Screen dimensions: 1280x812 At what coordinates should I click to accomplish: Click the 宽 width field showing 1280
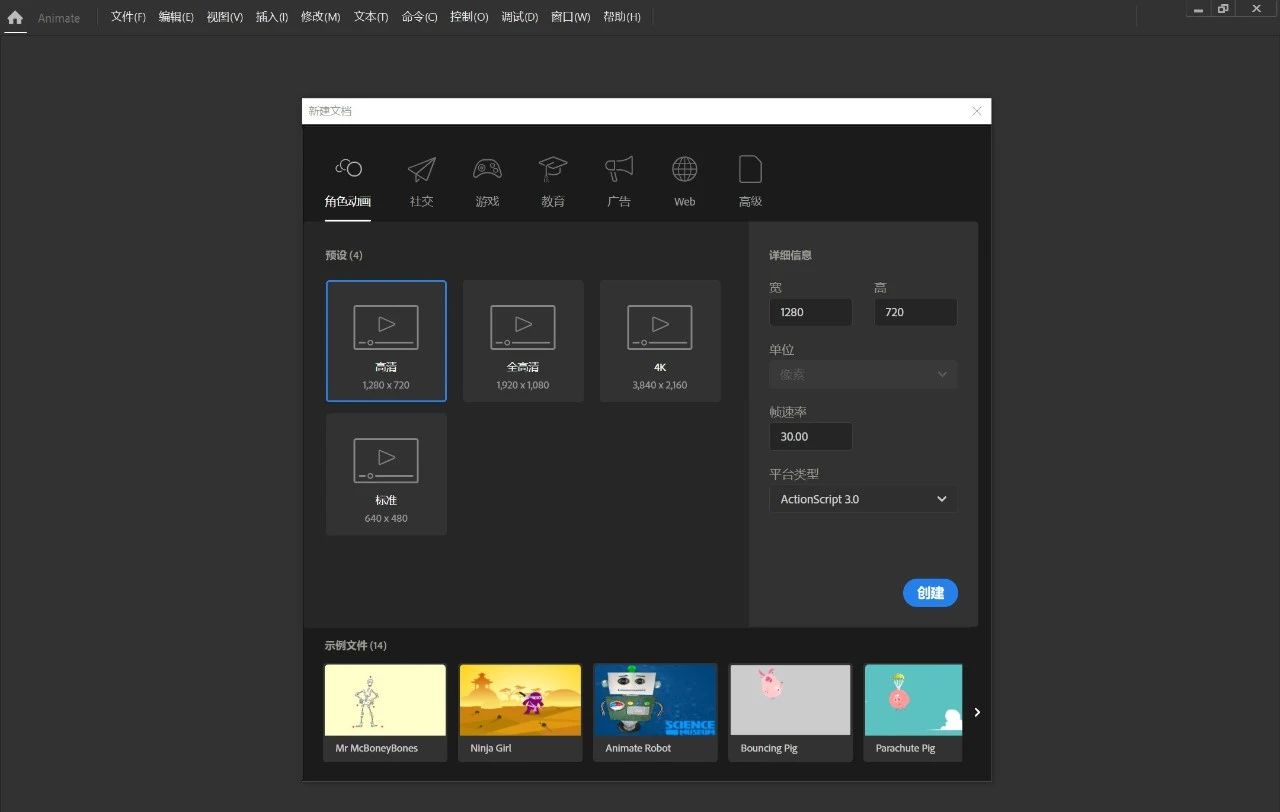(811, 312)
